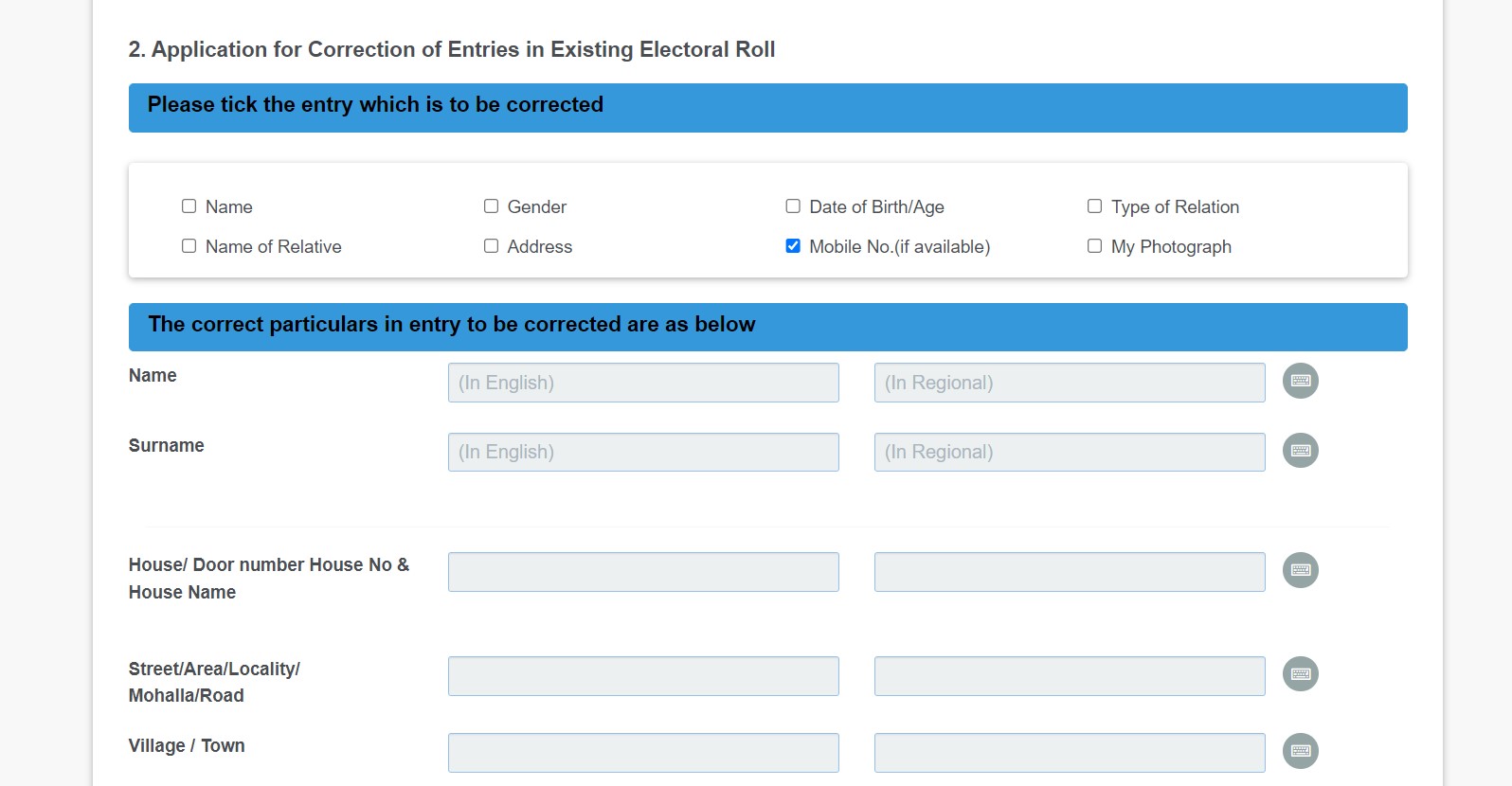Check the Date of Birth/Age checkbox
This screenshot has height=786, width=1512.
(x=792, y=205)
